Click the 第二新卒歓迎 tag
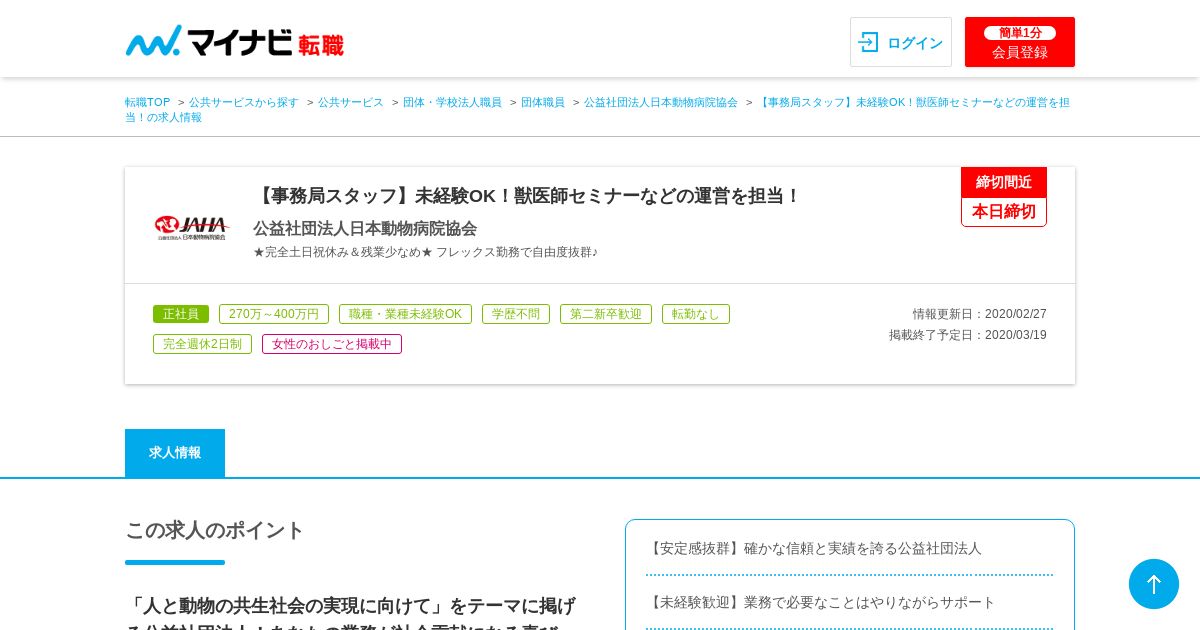 (606, 314)
